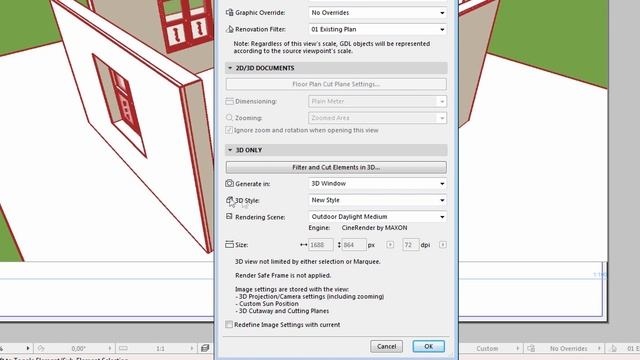Click the Dimensioning label icon
640x360 pixels.
[229, 101]
